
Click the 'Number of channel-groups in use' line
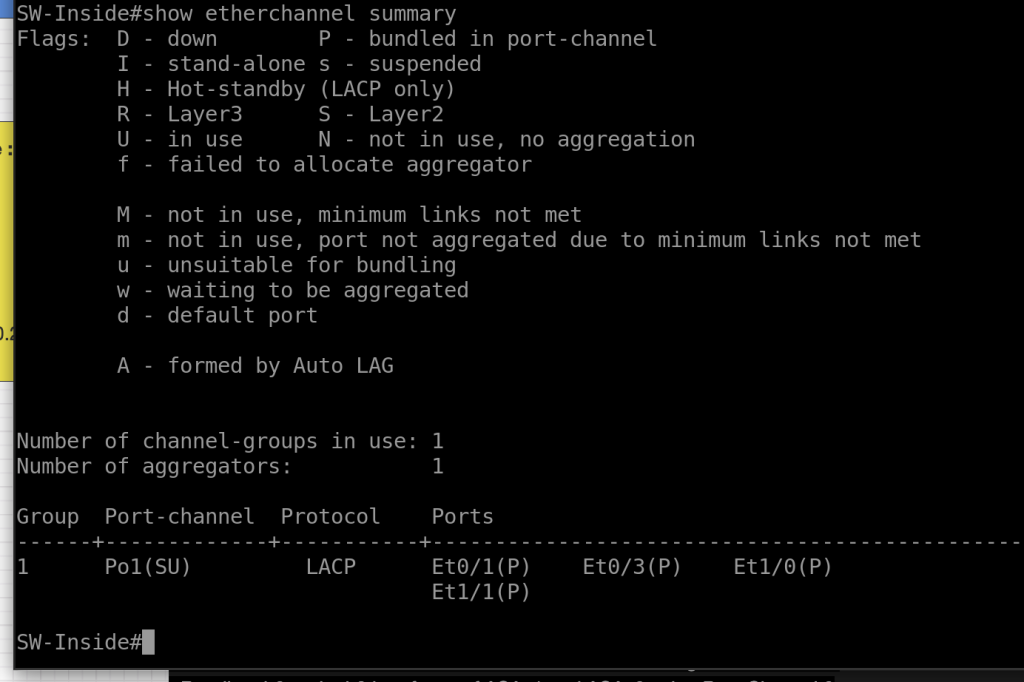tap(229, 441)
